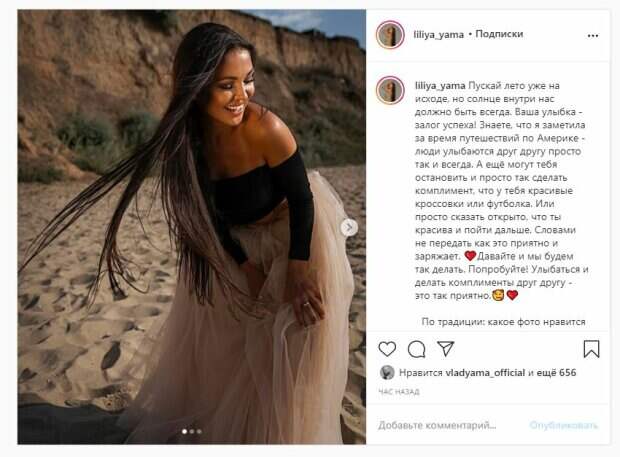The image size is (620, 457).
Task: Open liliya_yama username link in header
Action: tap(439, 35)
